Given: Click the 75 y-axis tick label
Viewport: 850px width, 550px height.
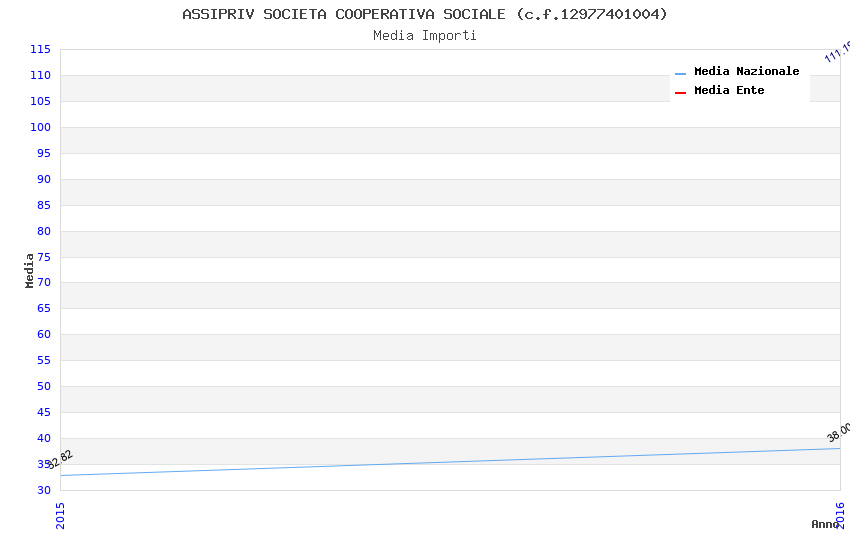Looking at the screenshot, I should click(x=43, y=257).
